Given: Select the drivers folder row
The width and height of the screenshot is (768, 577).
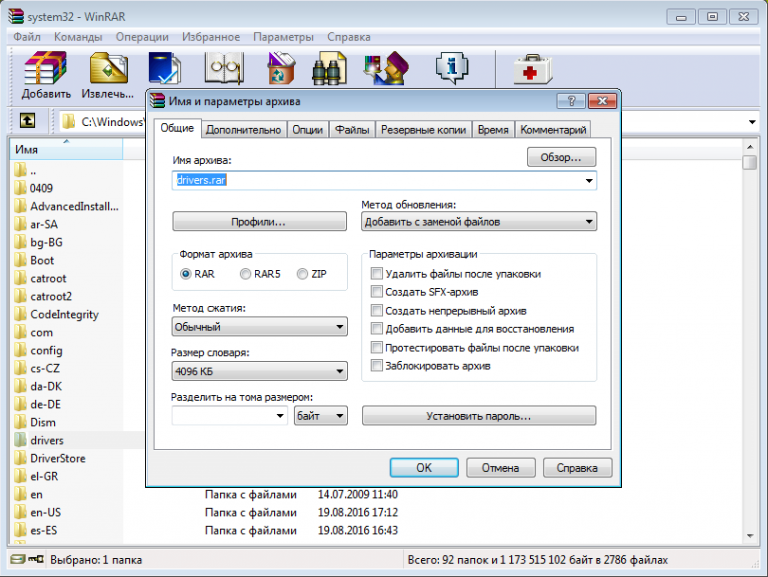Looking at the screenshot, I should [x=78, y=440].
